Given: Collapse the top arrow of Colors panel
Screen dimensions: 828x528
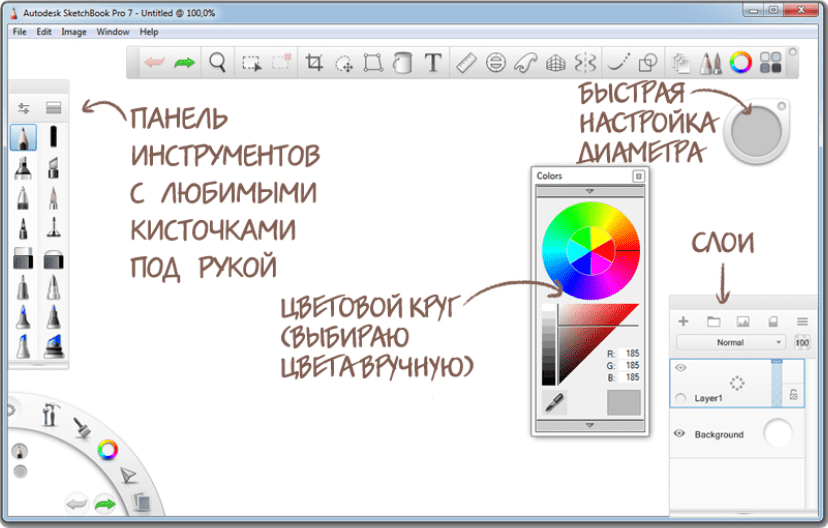Looking at the screenshot, I should point(589,190).
